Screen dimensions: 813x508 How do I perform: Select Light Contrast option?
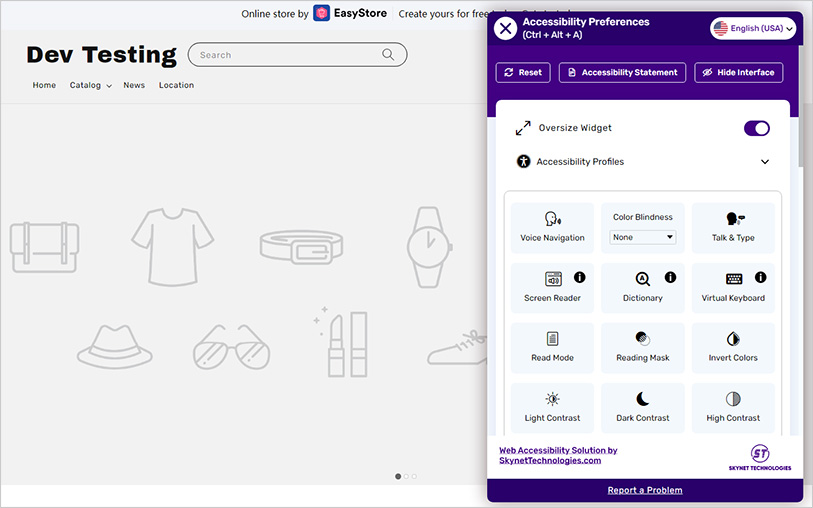552,408
